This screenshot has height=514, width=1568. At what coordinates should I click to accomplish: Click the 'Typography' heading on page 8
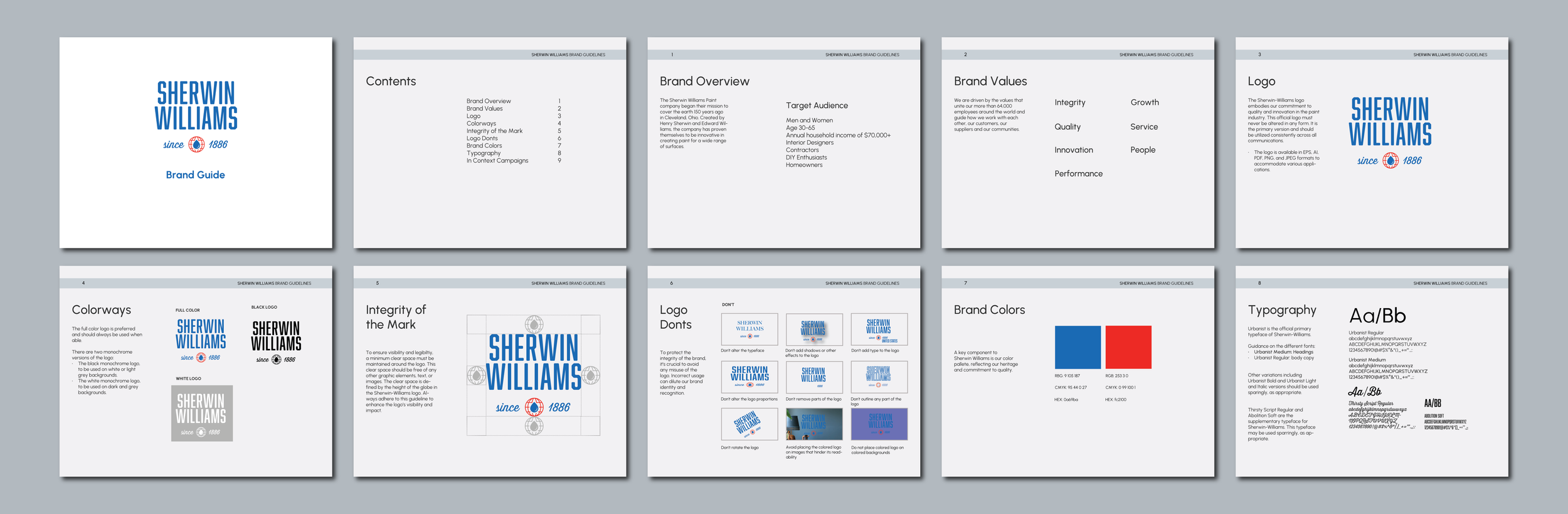pos(1282,310)
